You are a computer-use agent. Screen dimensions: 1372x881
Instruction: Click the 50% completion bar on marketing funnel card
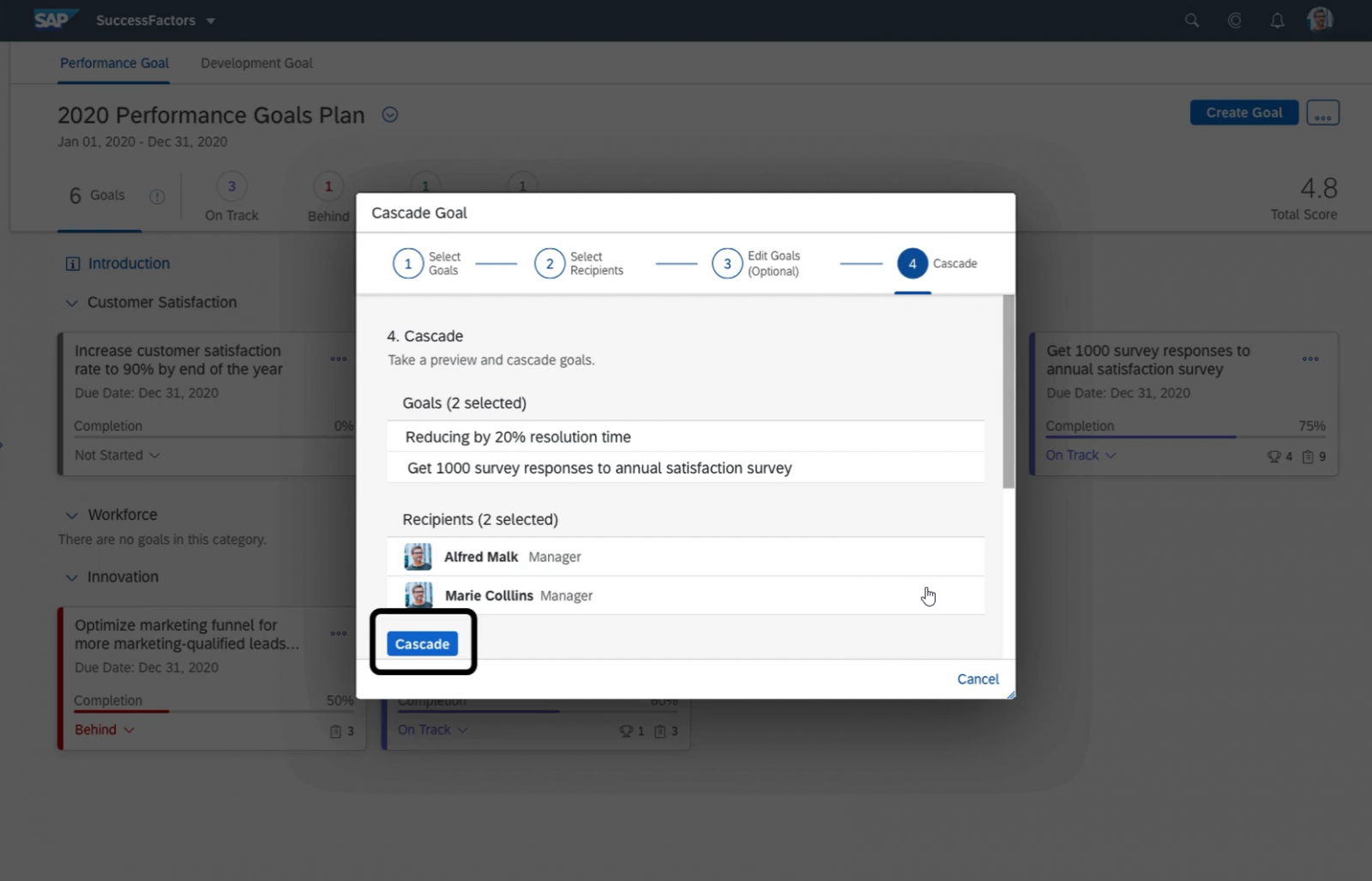click(214, 711)
